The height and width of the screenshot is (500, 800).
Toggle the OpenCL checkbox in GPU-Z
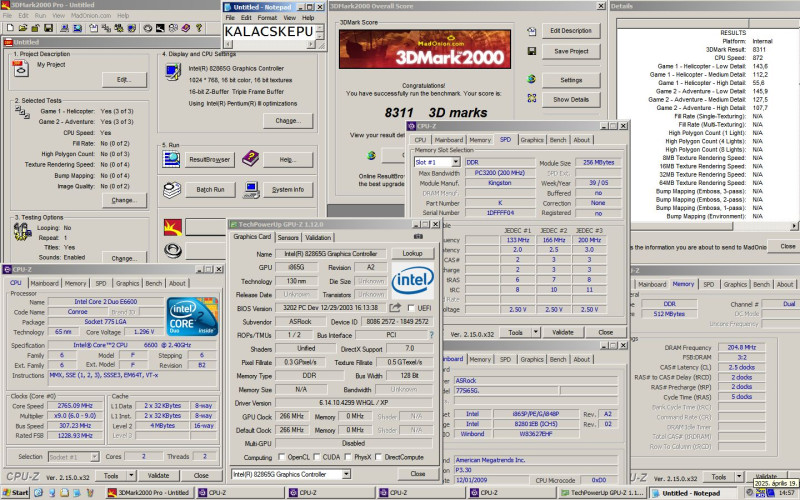click(x=281, y=457)
